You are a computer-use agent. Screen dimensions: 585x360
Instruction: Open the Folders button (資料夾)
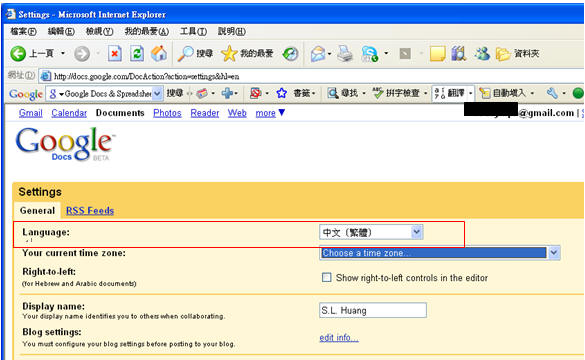pos(517,54)
